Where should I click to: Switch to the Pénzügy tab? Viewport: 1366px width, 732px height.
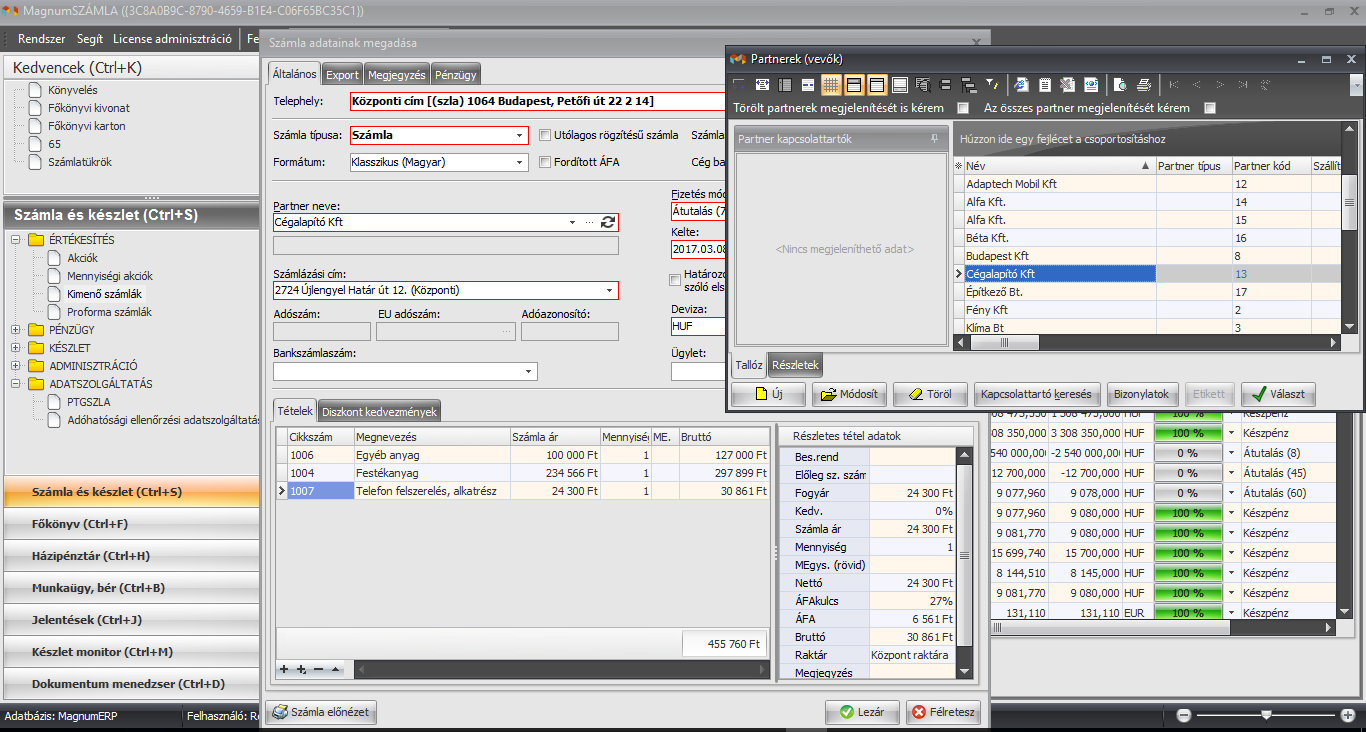456,75
